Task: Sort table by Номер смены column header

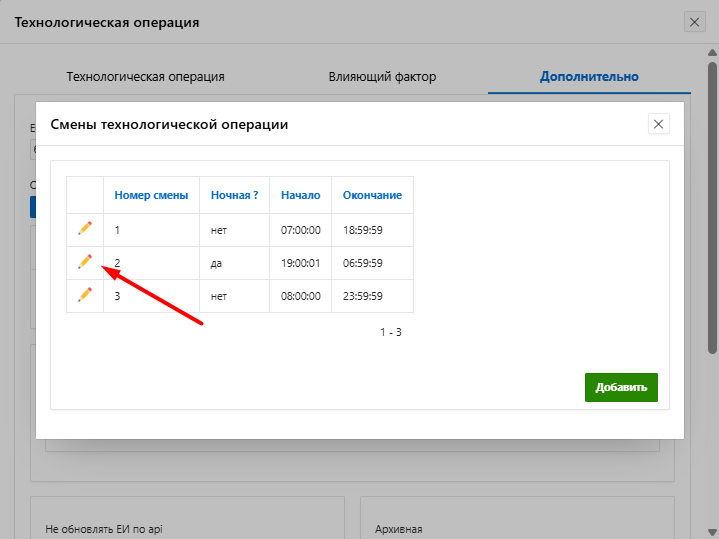Action: tap(151, 195)
